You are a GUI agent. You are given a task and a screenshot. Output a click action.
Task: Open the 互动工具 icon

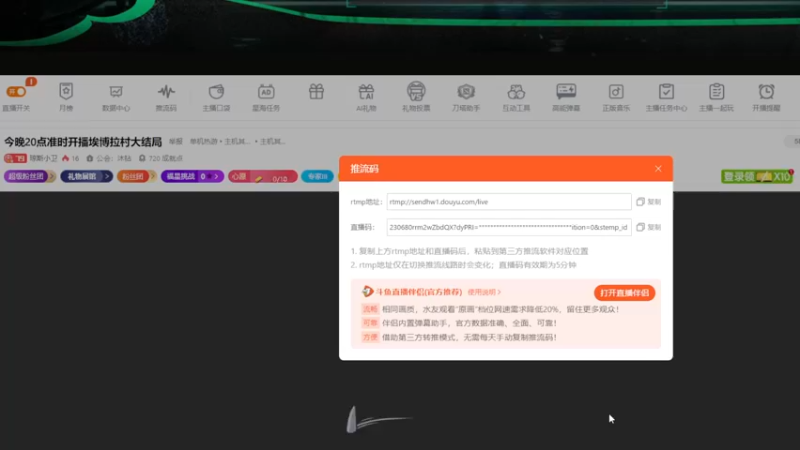[x=516, y=91]
